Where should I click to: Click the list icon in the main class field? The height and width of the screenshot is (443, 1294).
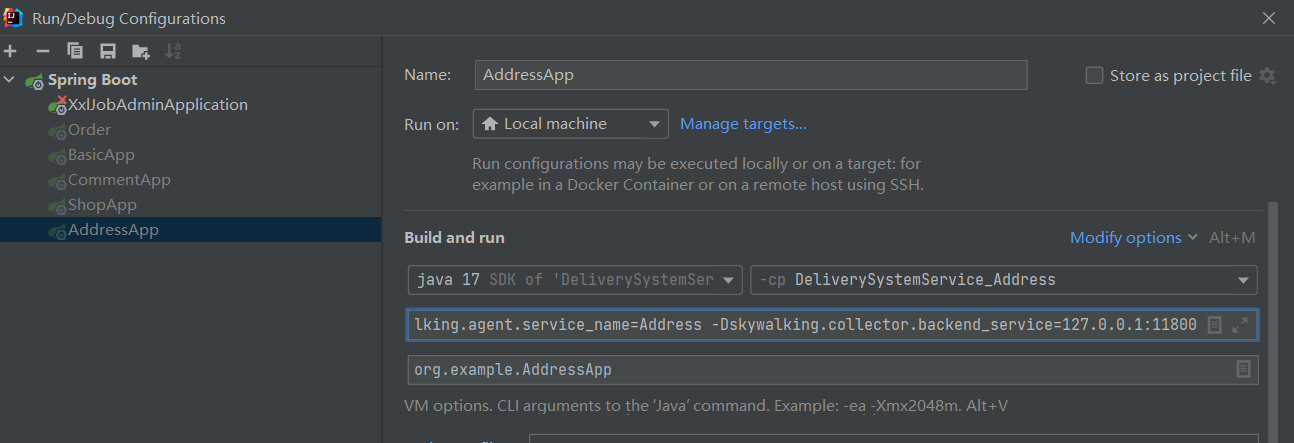[x=1243, y=369]
